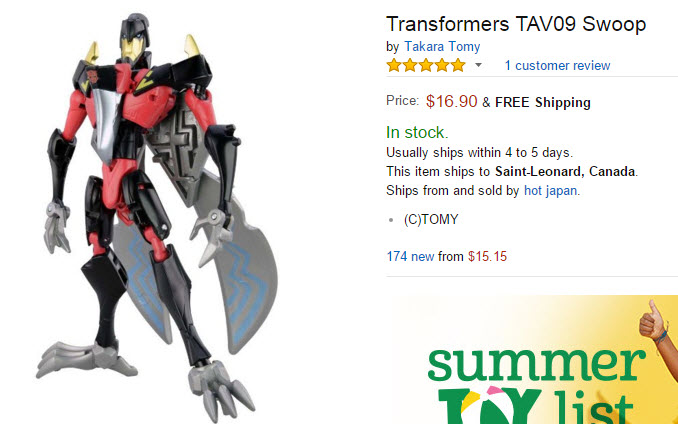Open the Takara Tomy brand link

tap(442, 46)
